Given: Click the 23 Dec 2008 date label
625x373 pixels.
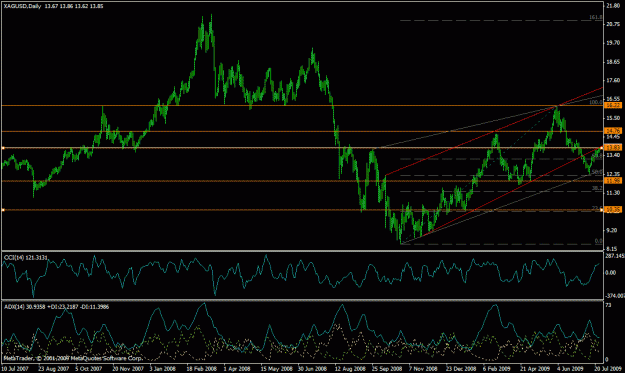Looking at the screenshot, I should [462, 369].
